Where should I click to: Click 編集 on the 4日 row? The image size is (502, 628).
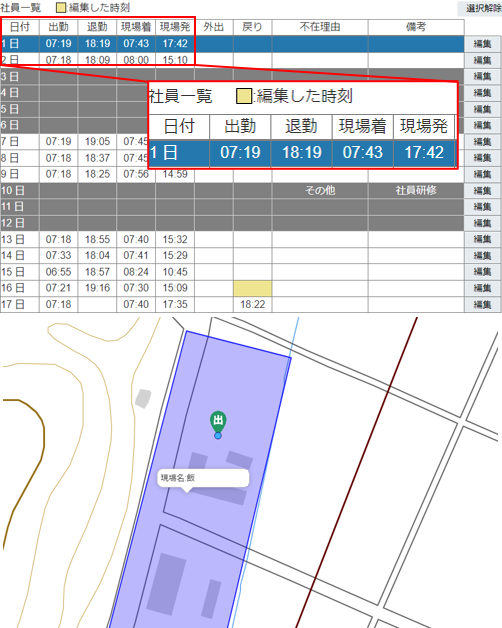(x=482, y=93)
